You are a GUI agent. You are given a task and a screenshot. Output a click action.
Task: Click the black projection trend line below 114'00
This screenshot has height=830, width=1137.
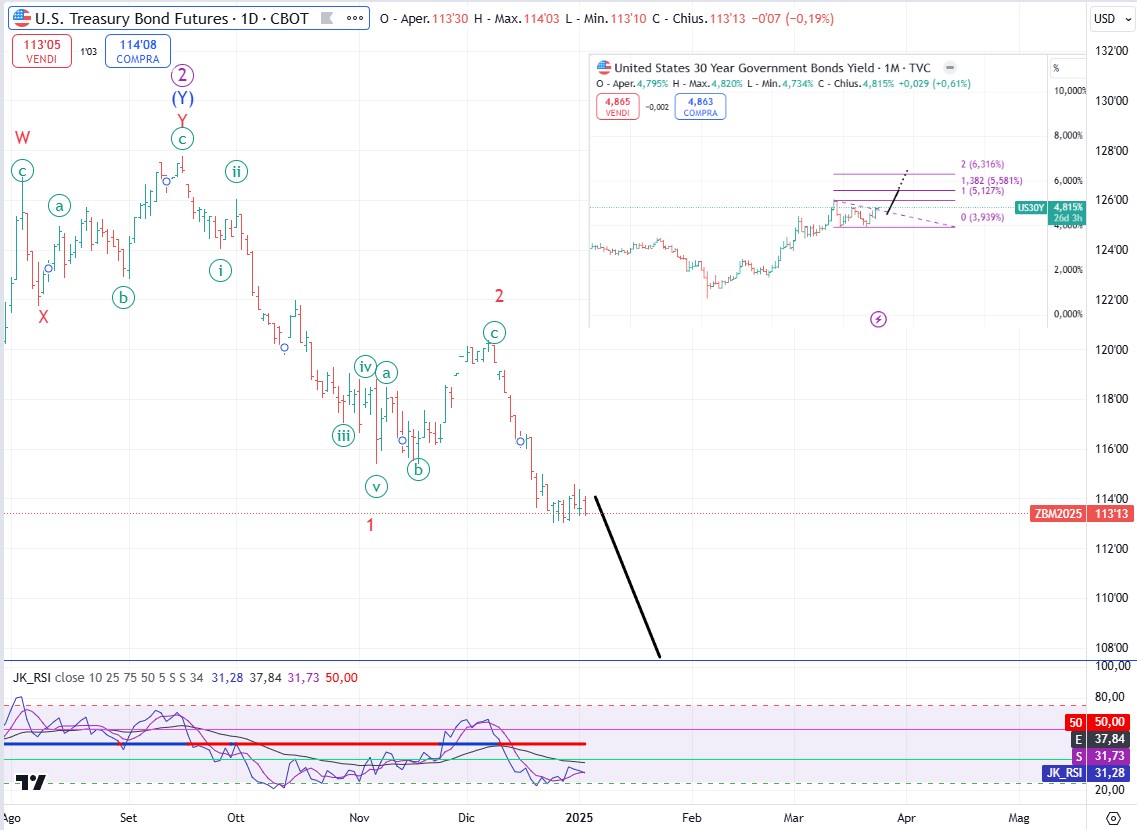click(x=627, y=577)
